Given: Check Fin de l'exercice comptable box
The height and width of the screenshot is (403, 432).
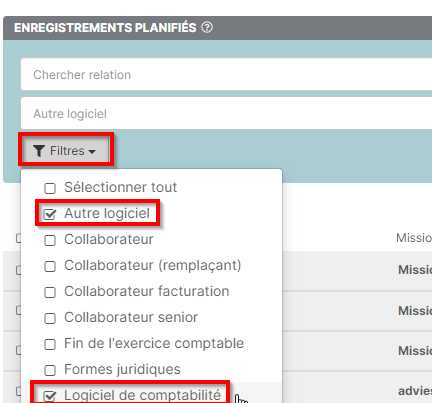Looking at the screenshot, I should click(50, 344).
